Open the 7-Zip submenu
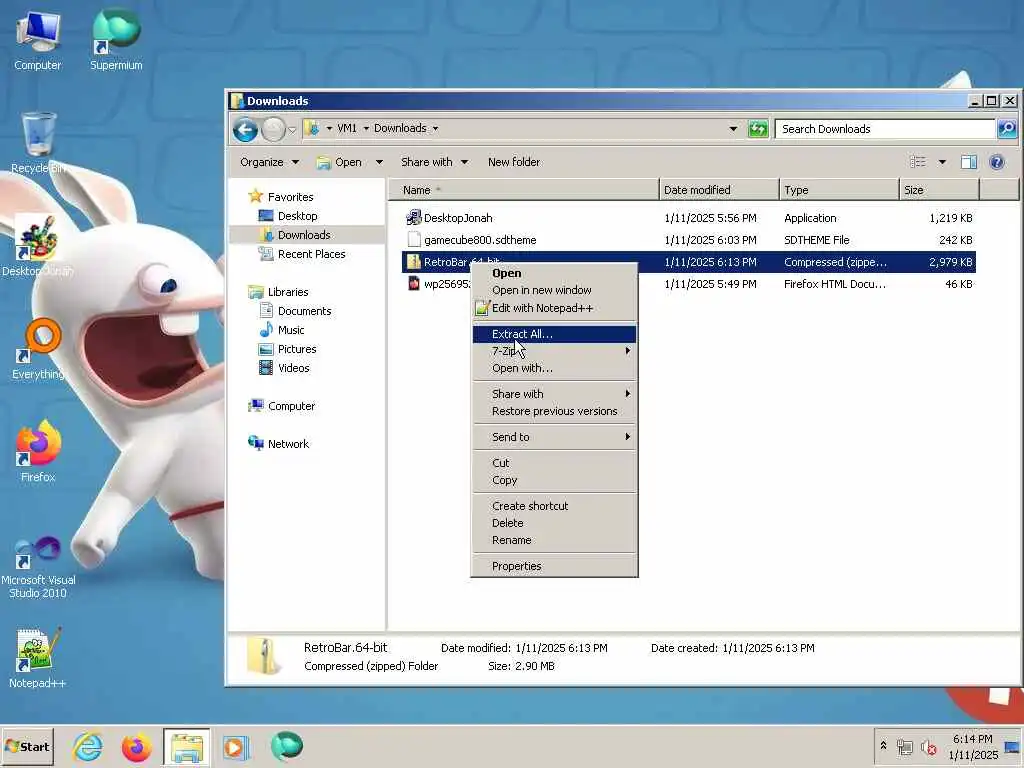The image size is (1024, 768). point(554,351)
